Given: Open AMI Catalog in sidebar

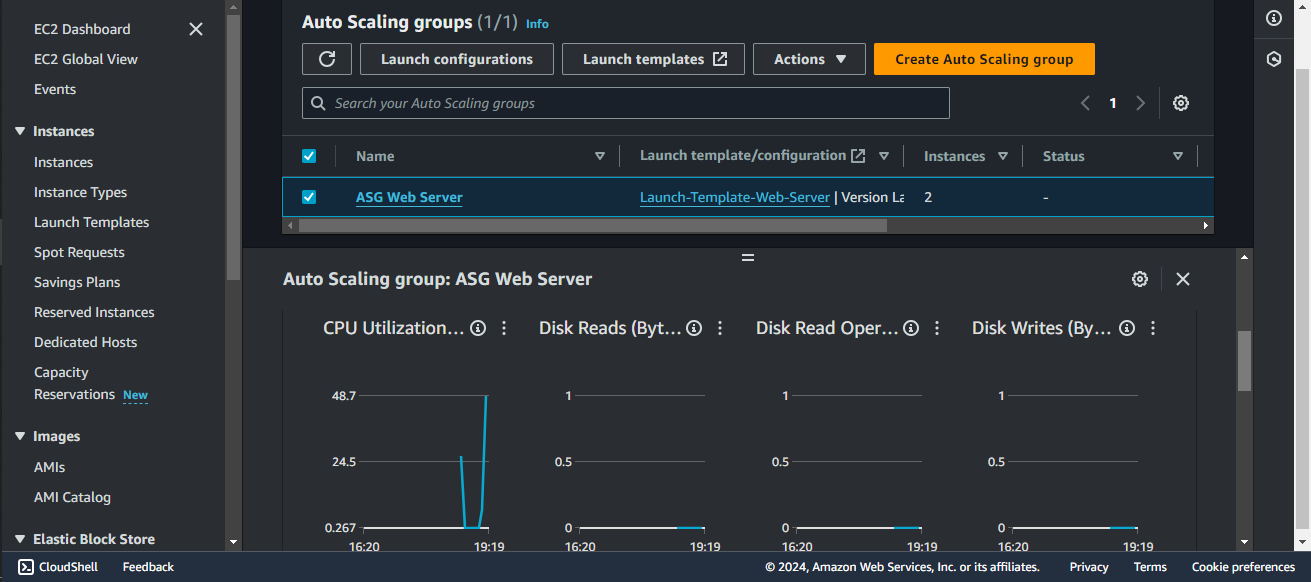Looking at the screenshot, I should (x=72, y=497).
